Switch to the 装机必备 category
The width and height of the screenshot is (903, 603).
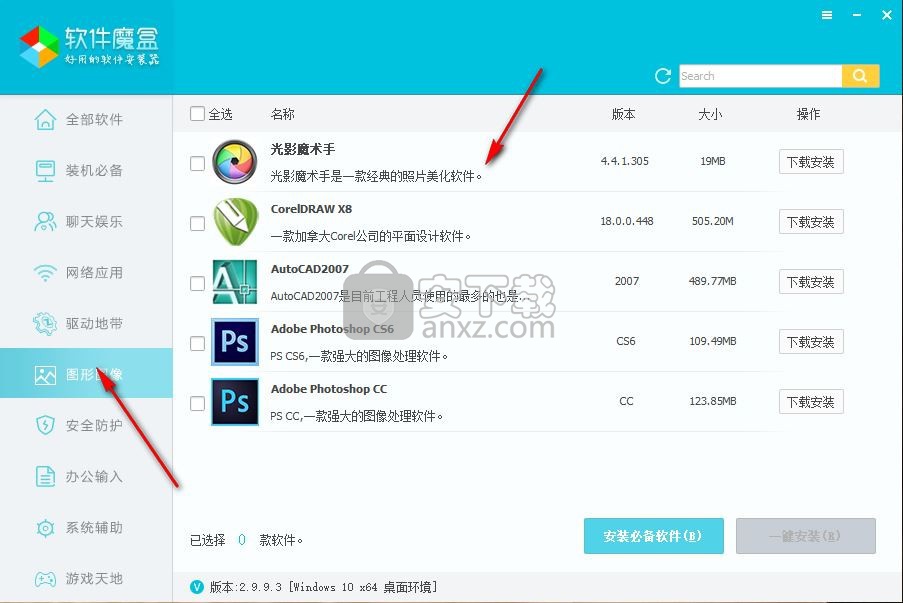click(86, 171)
